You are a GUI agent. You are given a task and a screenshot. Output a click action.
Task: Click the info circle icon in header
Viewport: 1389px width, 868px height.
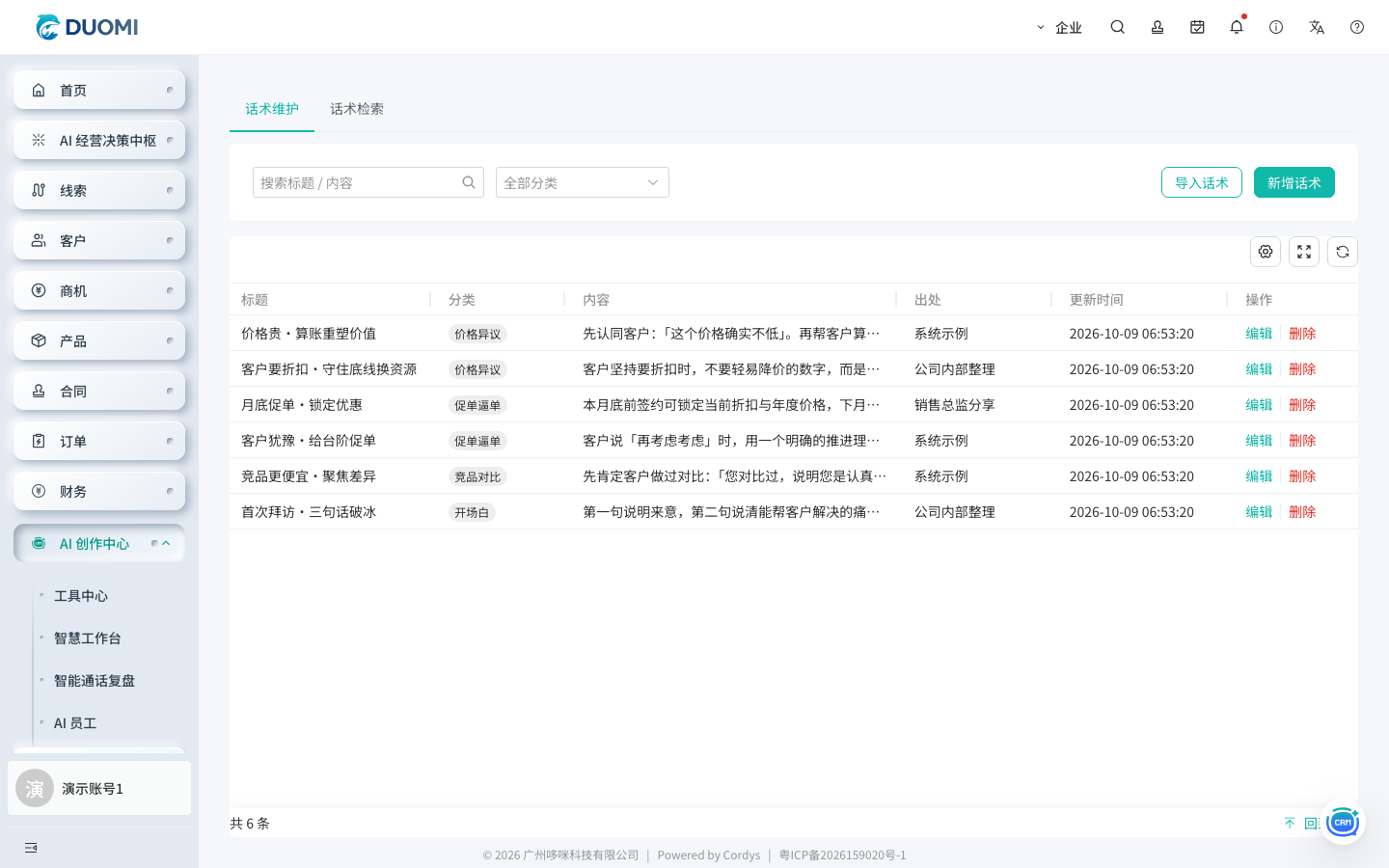pos(1276,27)
